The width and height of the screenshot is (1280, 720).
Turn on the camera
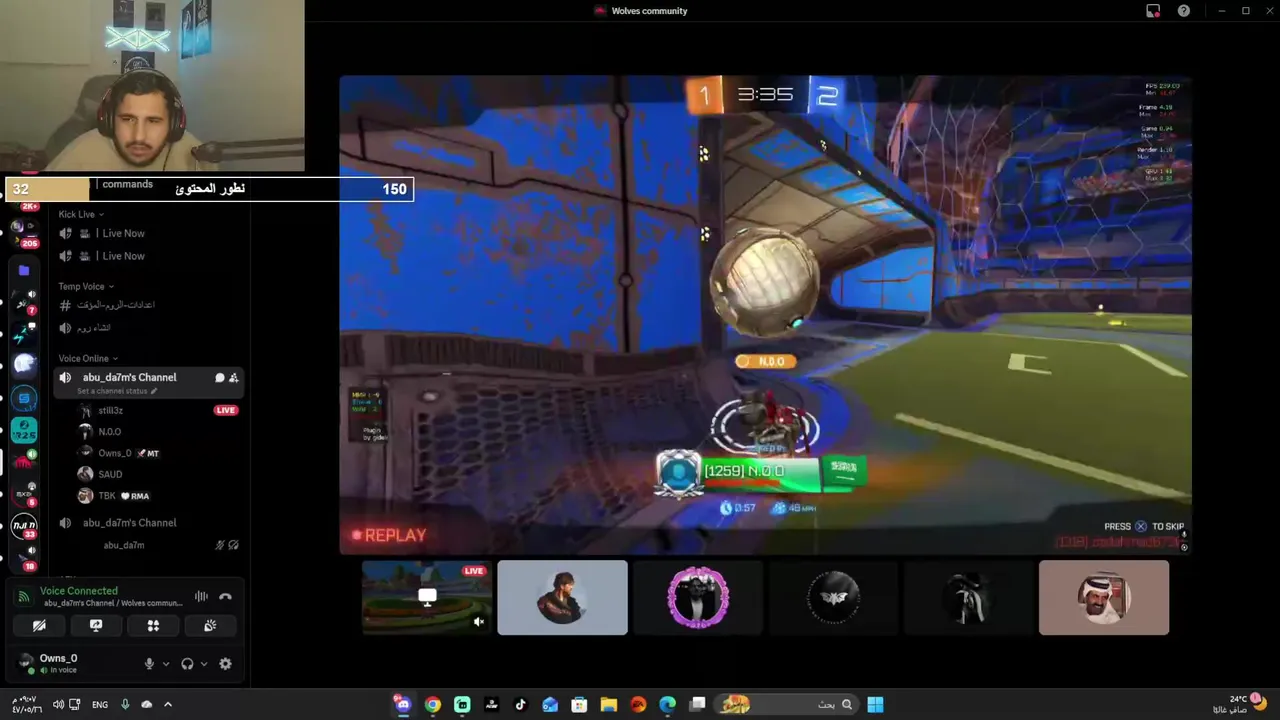39,626
